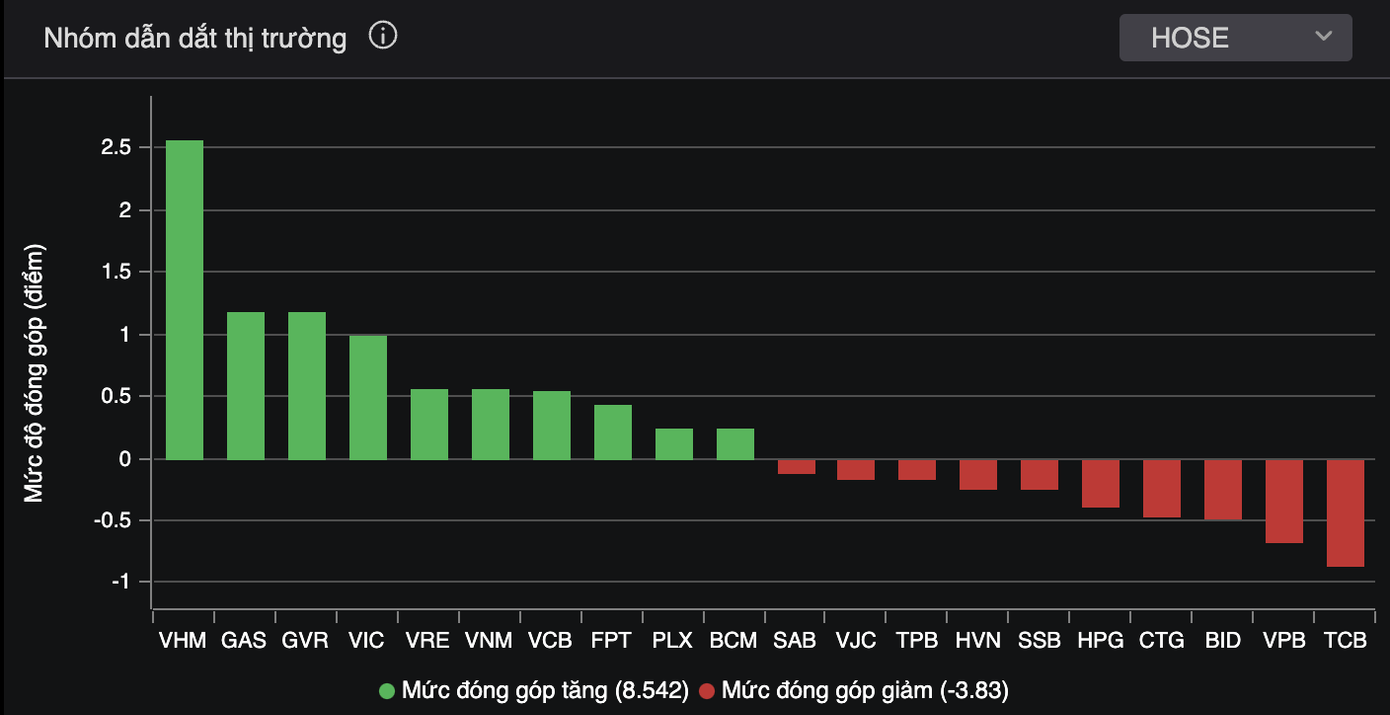Click the red BID bar
This screenshot has width=1390, height=715.
(x=1223, y=490)
